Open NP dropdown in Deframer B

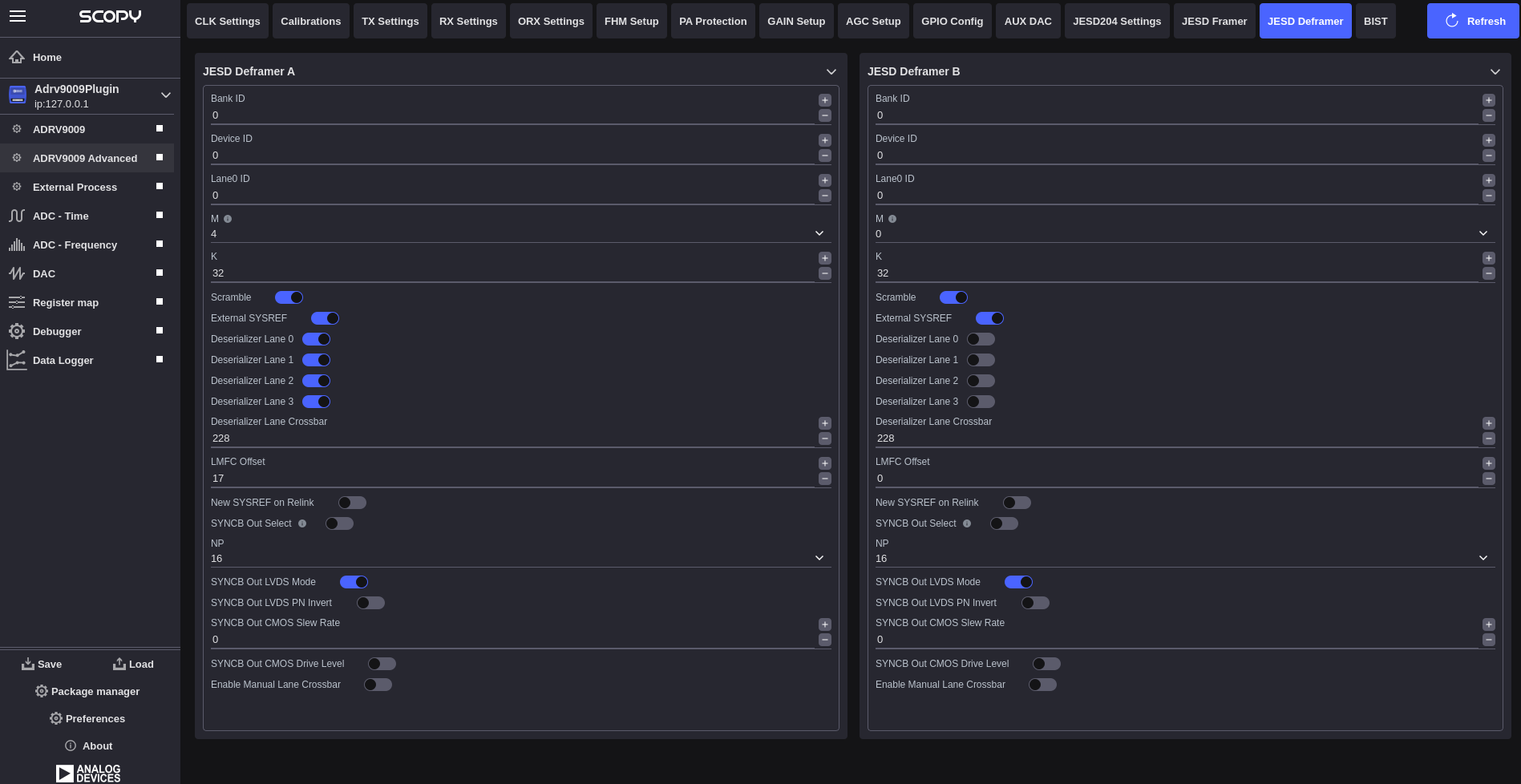coord(1184,558)
